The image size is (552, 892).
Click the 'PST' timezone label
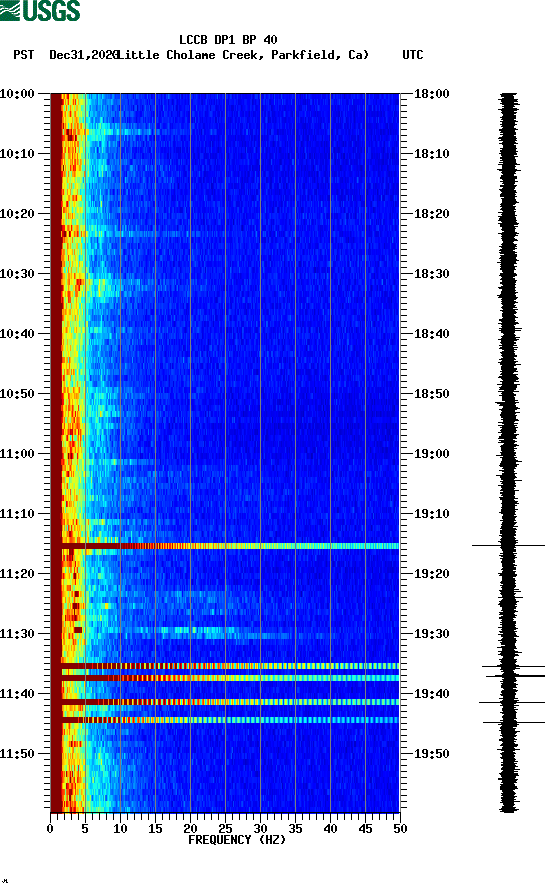pyautogui.click(x=24, y=55)
